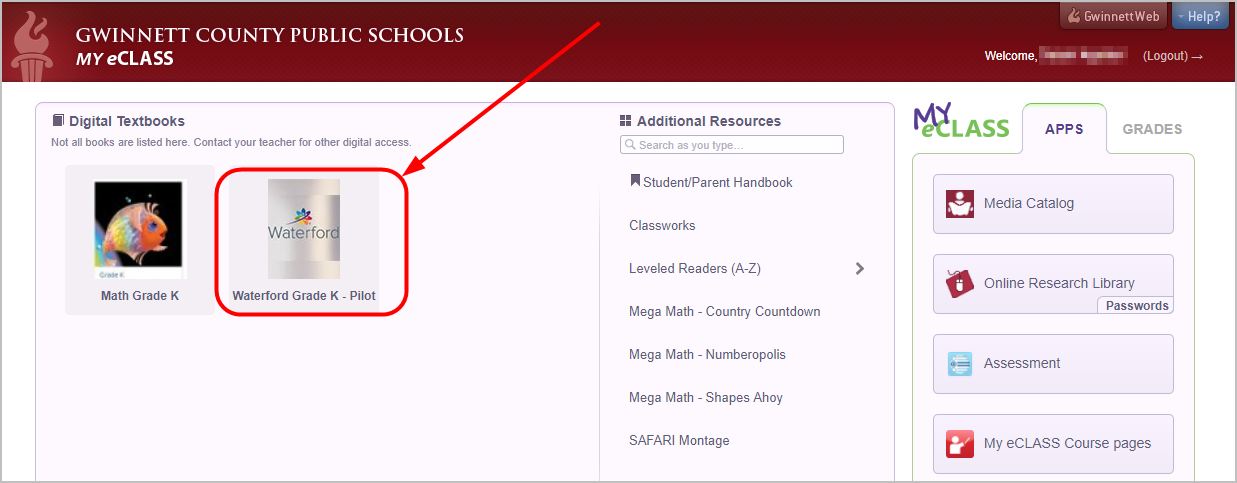Open the Help dropdown
Viewport: 1237px width, 483px height.
1200,16
